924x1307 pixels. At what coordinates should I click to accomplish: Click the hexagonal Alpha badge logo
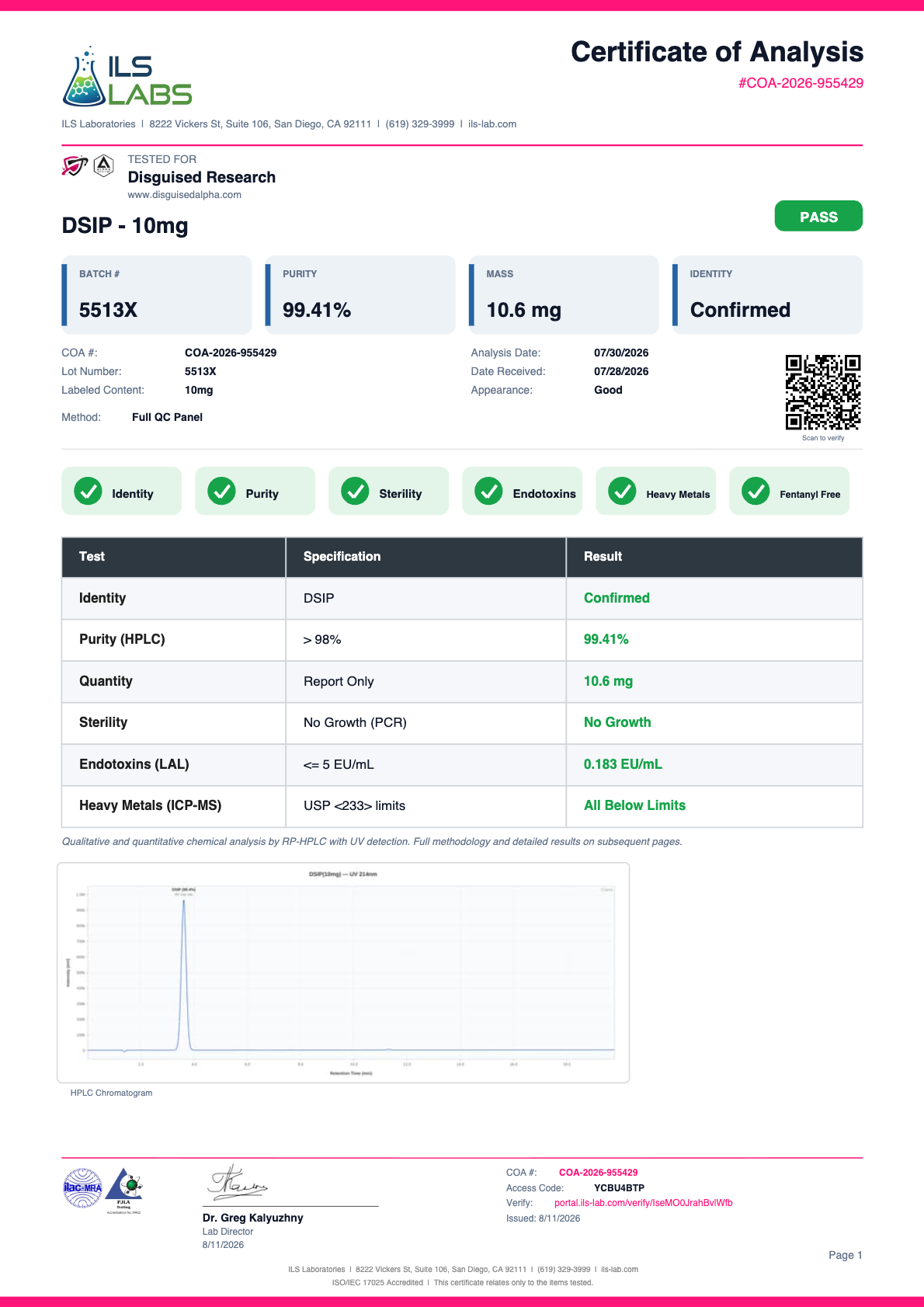pos(104,165)
